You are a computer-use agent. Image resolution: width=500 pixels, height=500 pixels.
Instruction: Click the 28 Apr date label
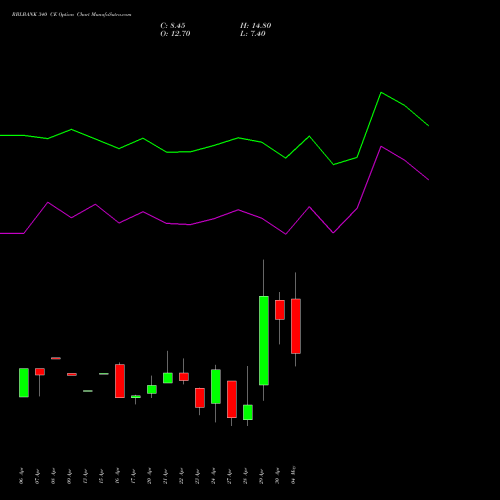(x=246, y=476)
